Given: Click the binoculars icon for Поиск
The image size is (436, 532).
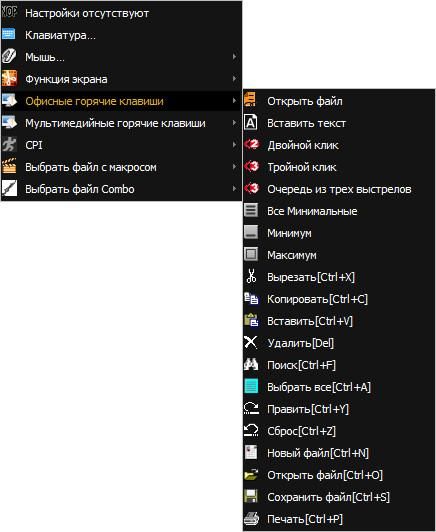Looking at the screenshot, I should coord(251,365).
